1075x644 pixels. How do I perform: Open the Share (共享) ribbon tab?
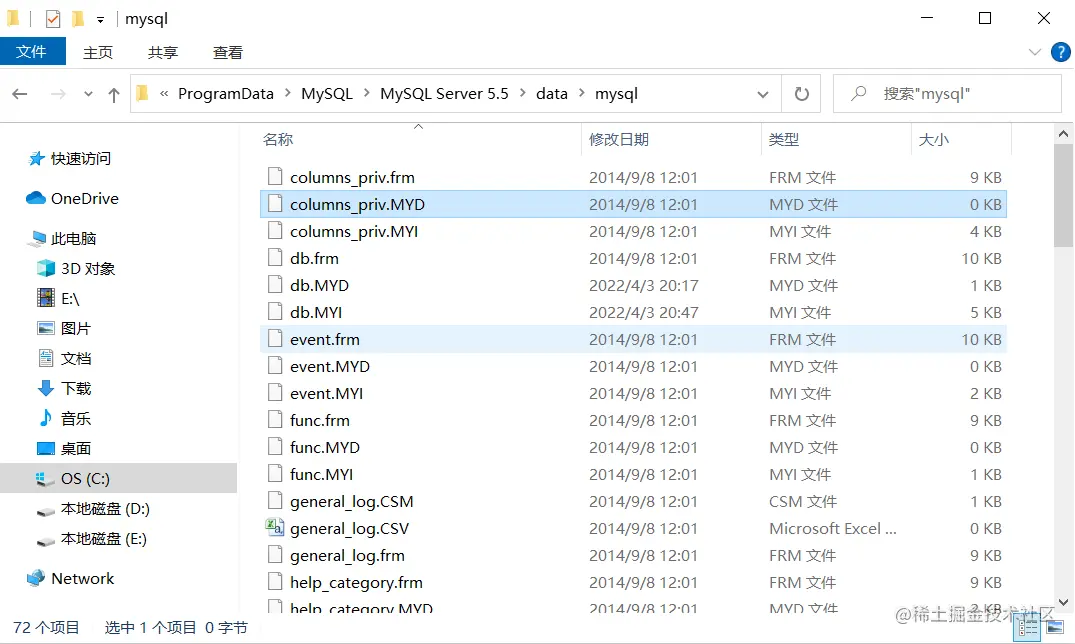click(x=162, y=52)
